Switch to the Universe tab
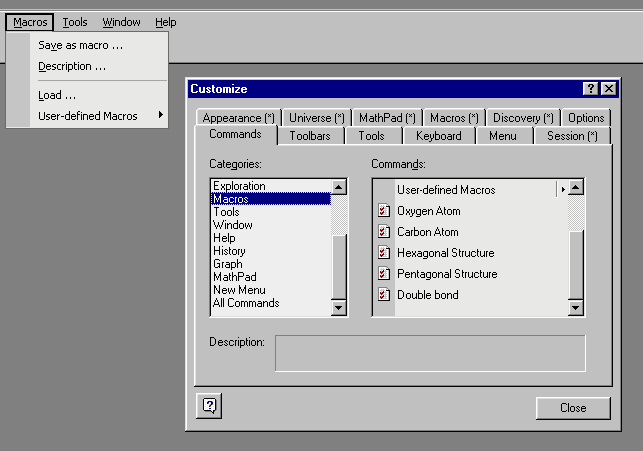 (x=317, y=118)
